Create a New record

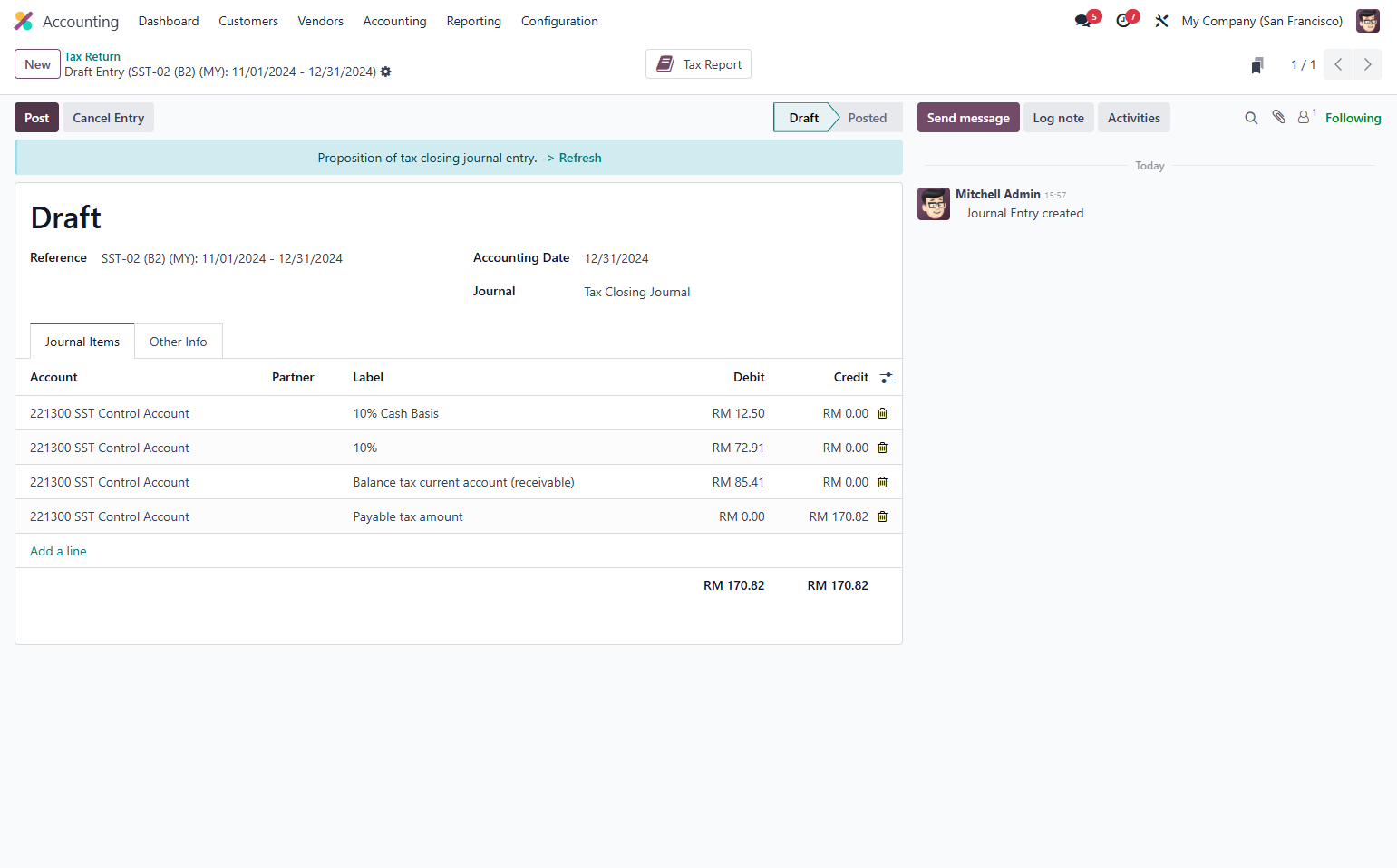(x=38, y=64)
